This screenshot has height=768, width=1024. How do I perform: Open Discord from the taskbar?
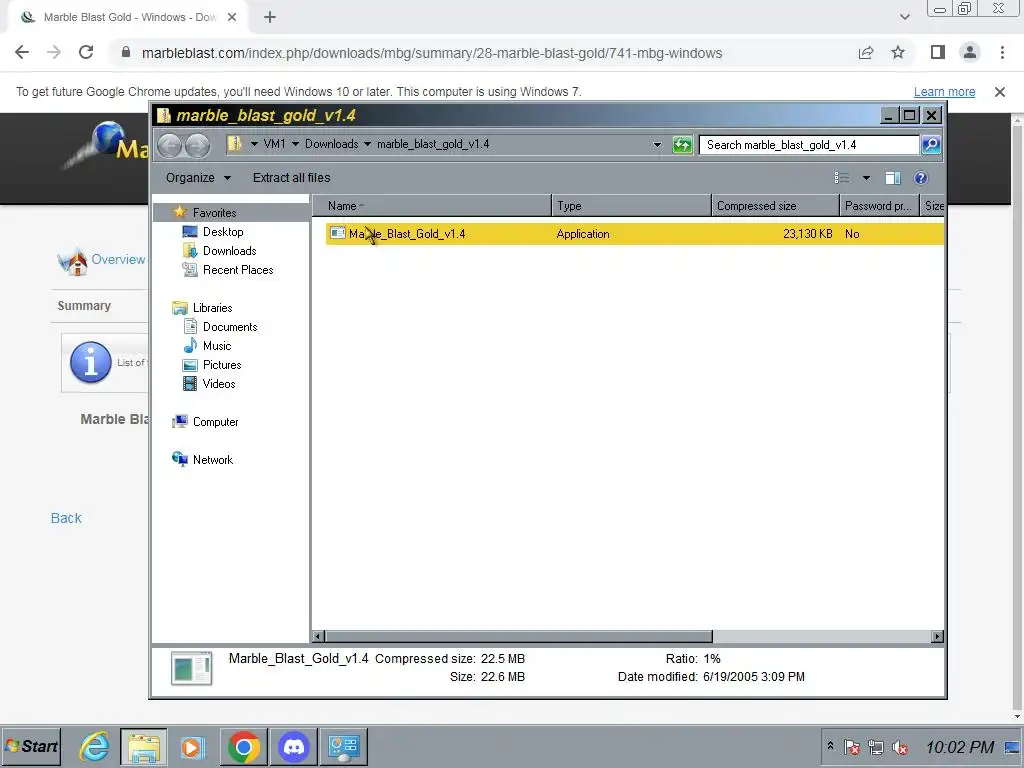click(293, 746)
